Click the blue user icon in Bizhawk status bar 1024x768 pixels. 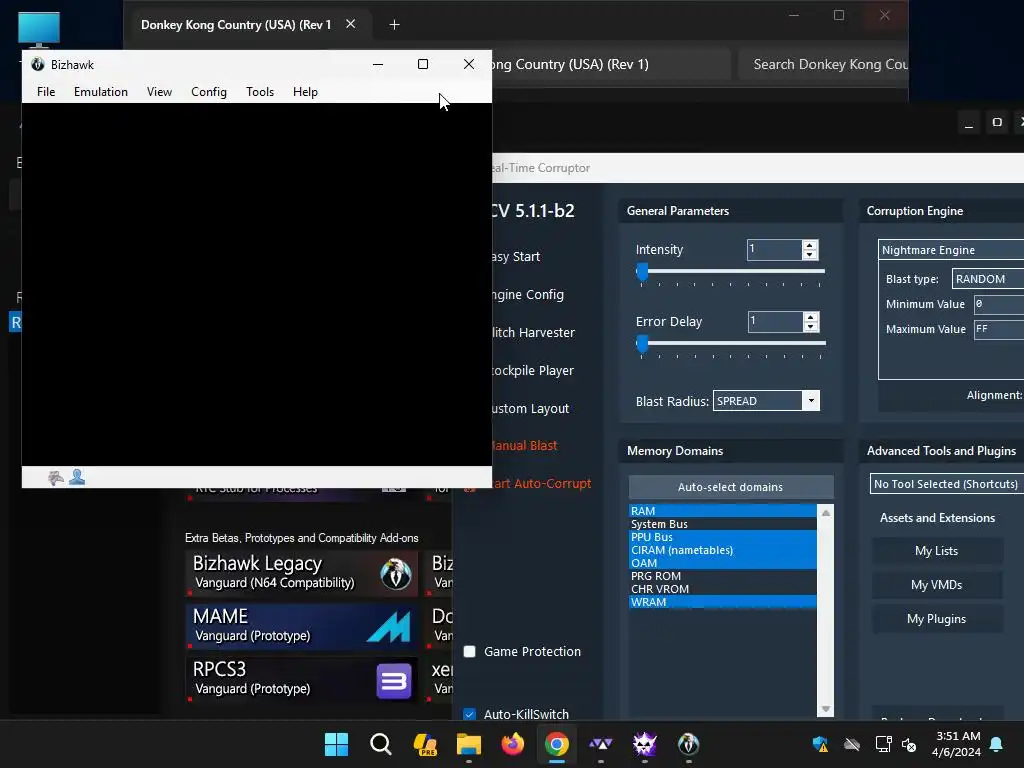click(77, 477)
